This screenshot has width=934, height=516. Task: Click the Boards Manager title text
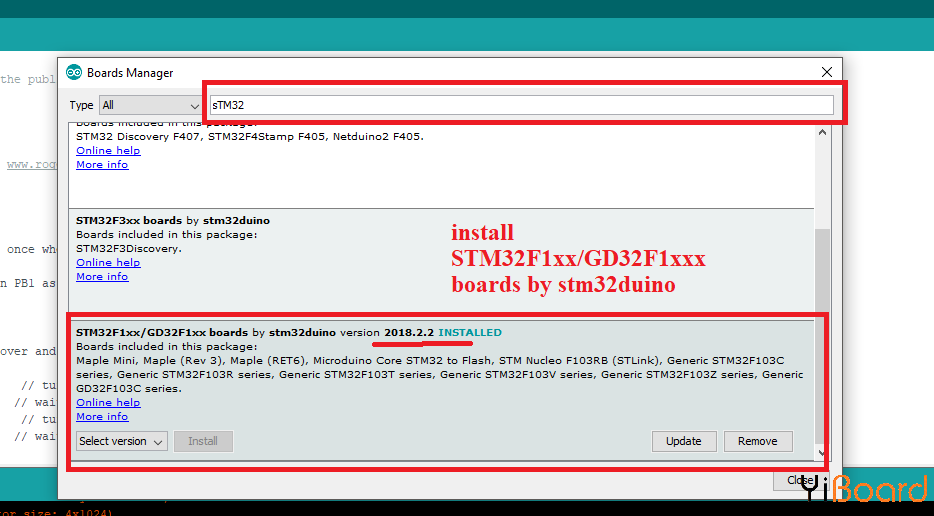point(130,73)
